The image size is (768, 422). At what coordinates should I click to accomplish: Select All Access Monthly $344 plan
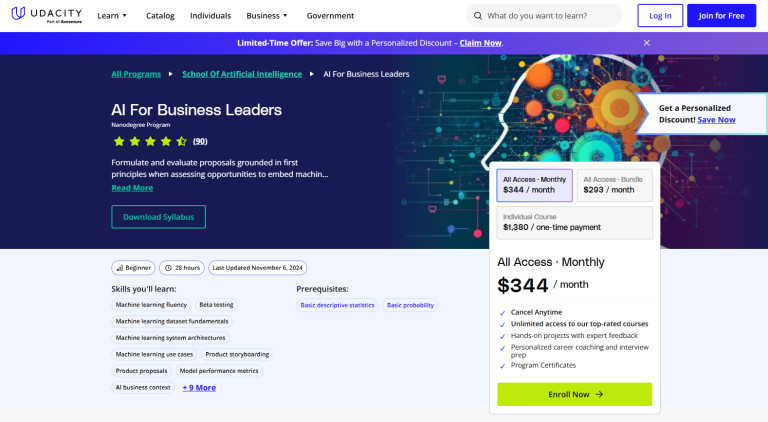coord(534,185)
